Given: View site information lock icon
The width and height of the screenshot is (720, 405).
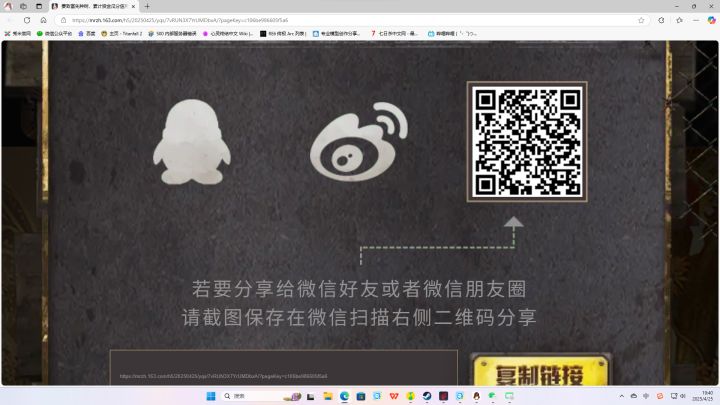Looking at the screenshot, I should point(63,20).
